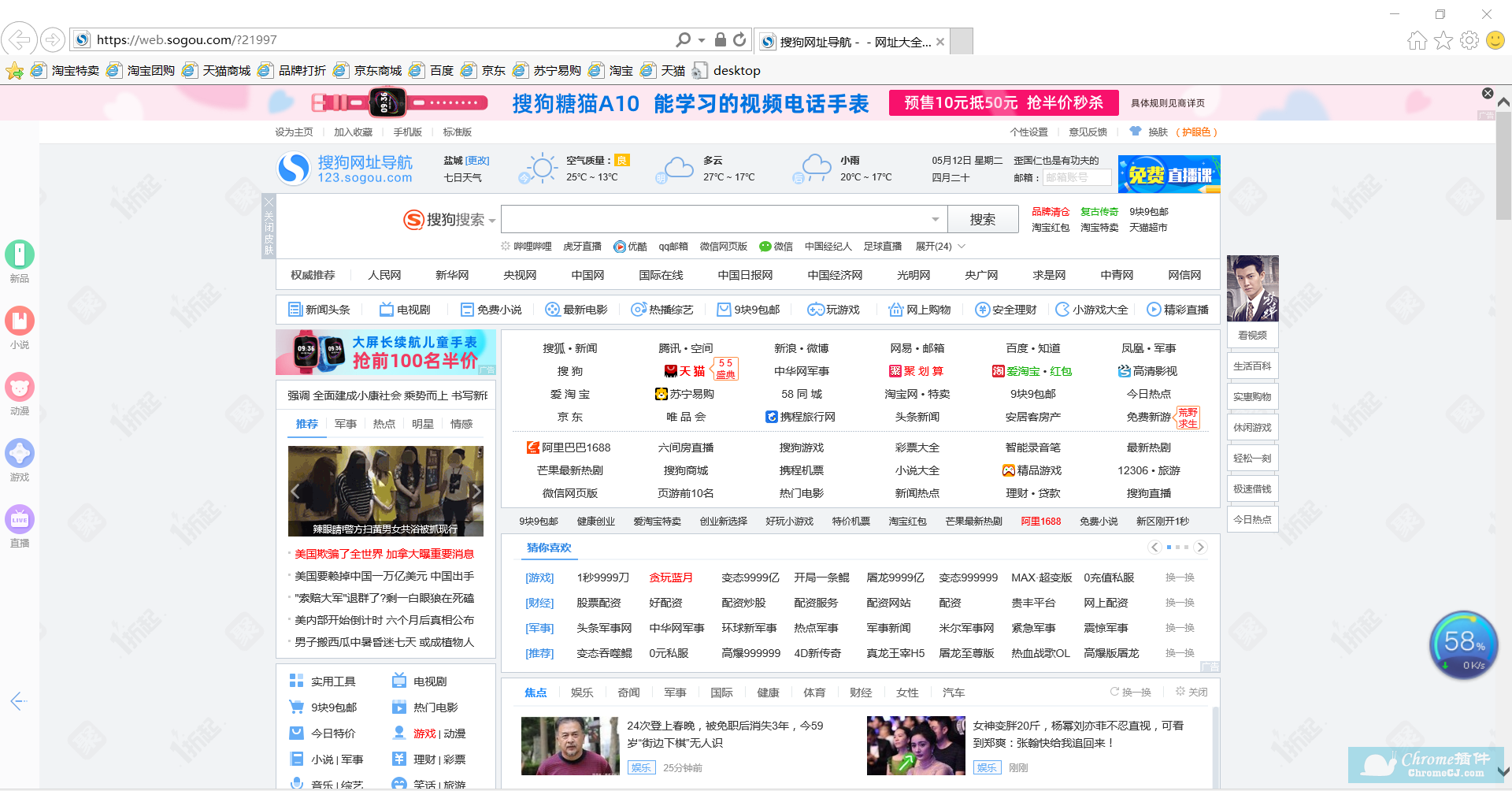Screen dimensions: 1512x791
Task: Select the 军事 news tab
Action: tap(346, 424)
